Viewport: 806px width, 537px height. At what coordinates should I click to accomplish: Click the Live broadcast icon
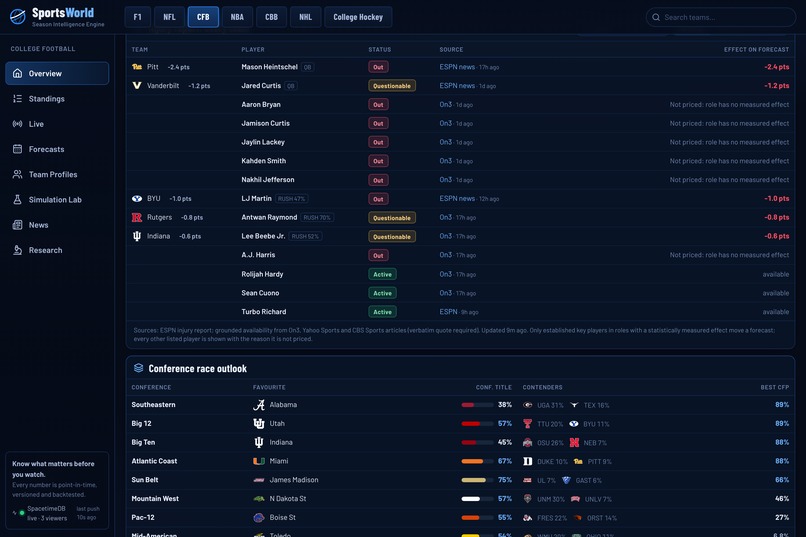click(x=17, y=124)
